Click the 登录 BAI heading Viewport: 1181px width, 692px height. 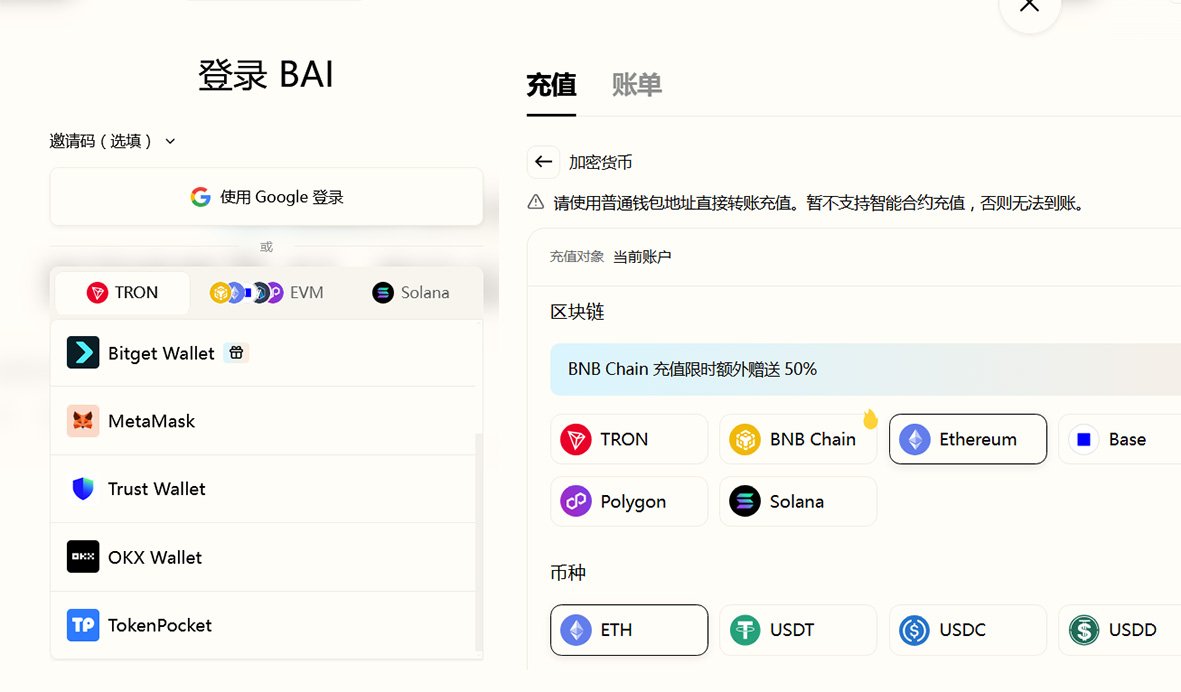pos(266,75)
